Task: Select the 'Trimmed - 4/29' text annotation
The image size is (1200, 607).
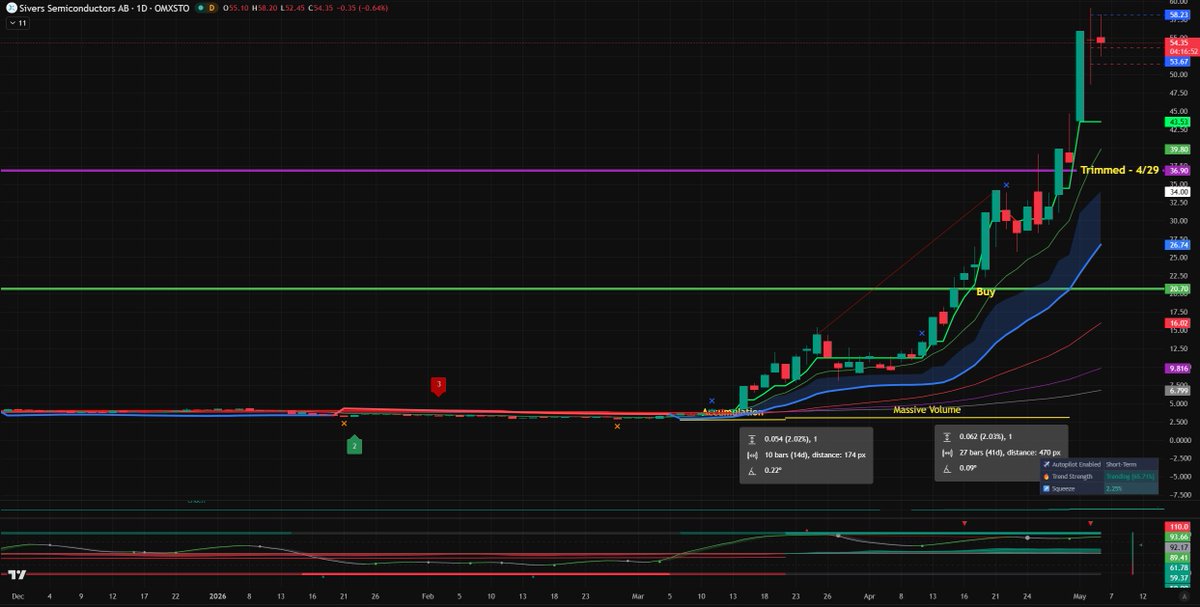Action: coord(1119,170)
